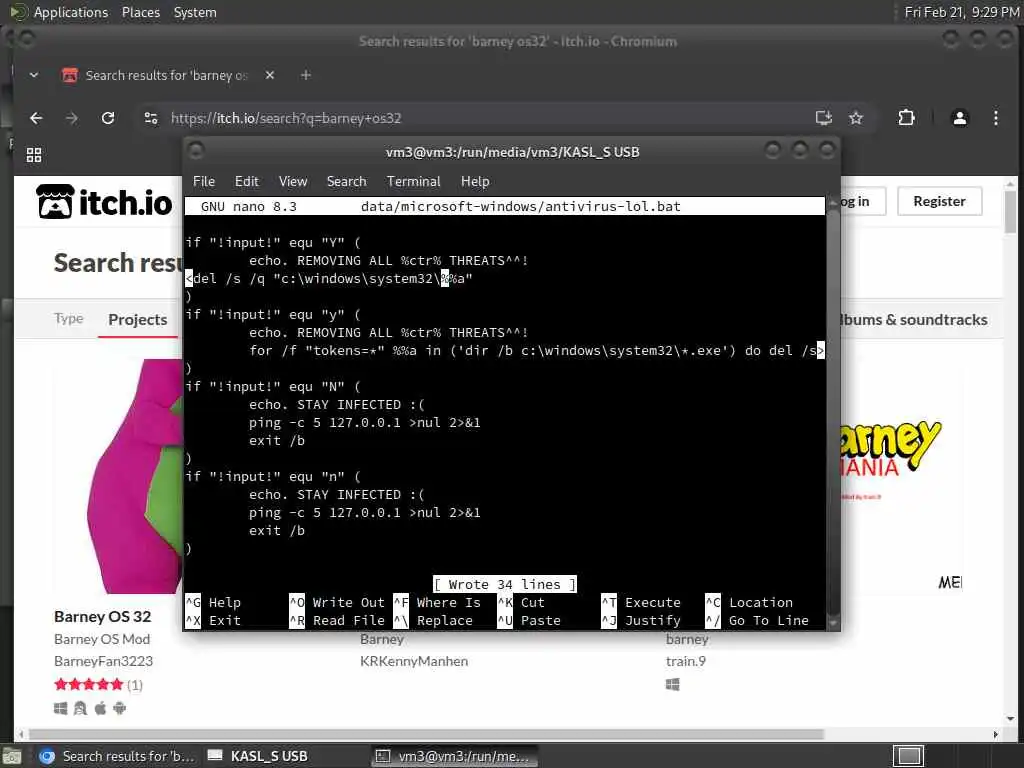Open the Barney OS 32 project link
1024x768 pixels.
(x=103, y=616)
